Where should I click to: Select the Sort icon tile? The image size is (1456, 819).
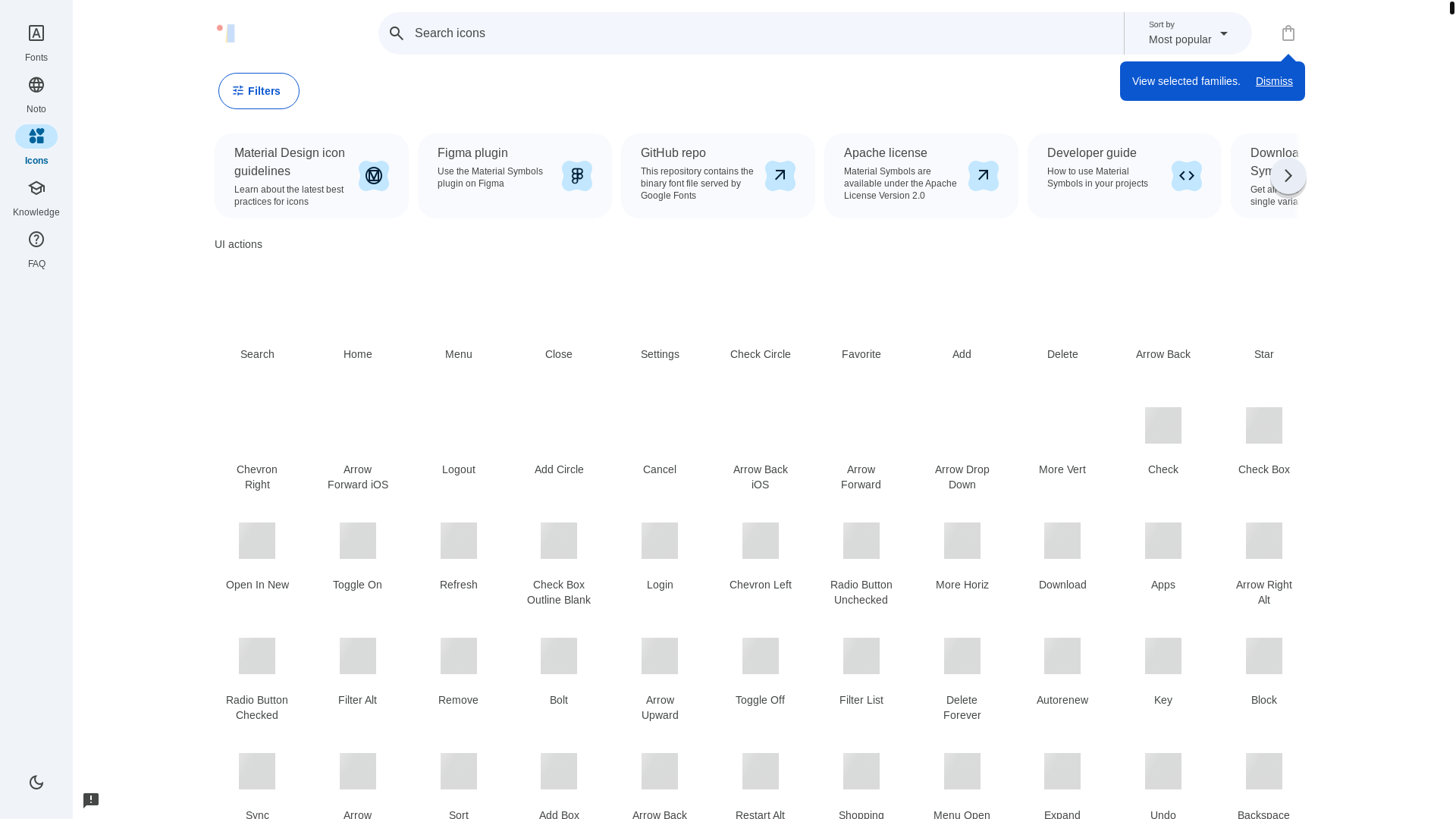(458, 771)
